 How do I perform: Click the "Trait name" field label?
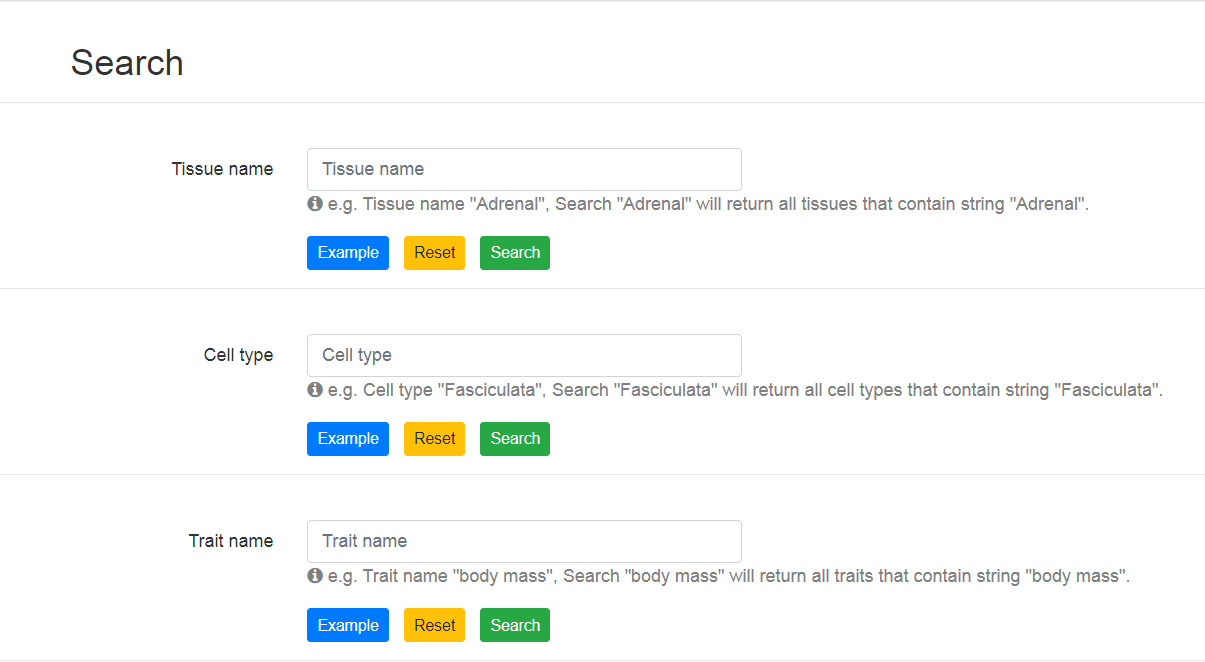pos(231,541)
